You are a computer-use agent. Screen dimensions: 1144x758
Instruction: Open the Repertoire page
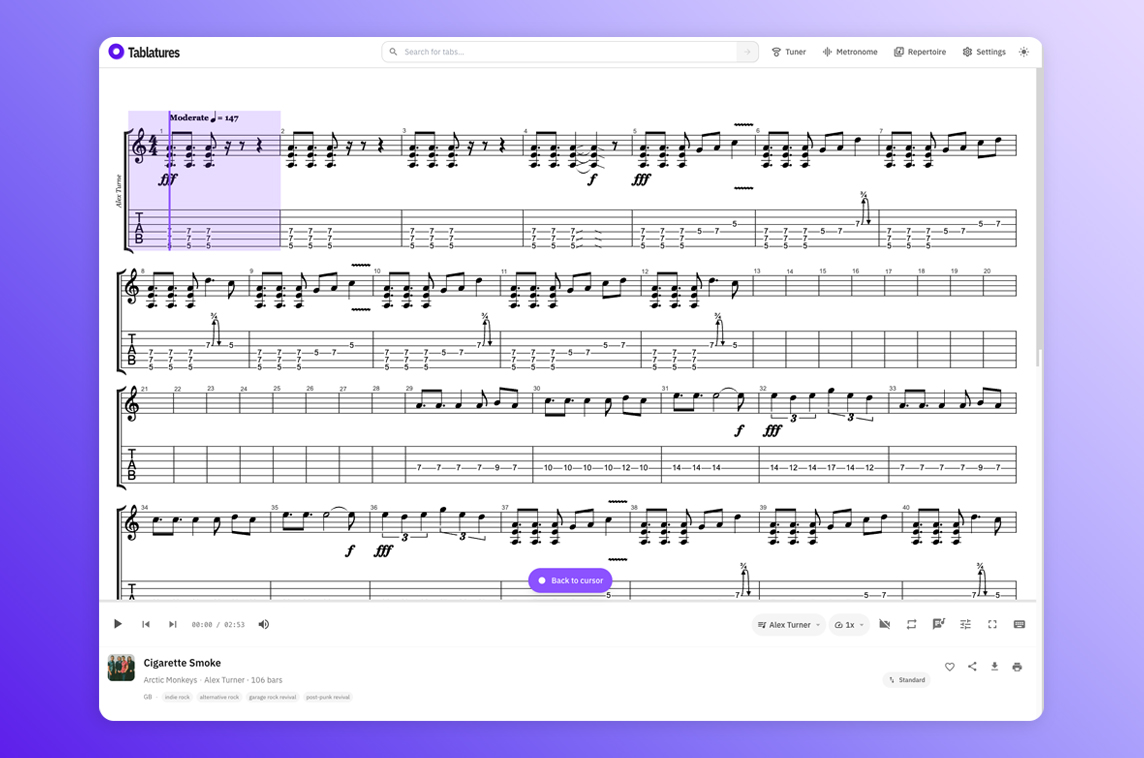(x=920, y=52)
